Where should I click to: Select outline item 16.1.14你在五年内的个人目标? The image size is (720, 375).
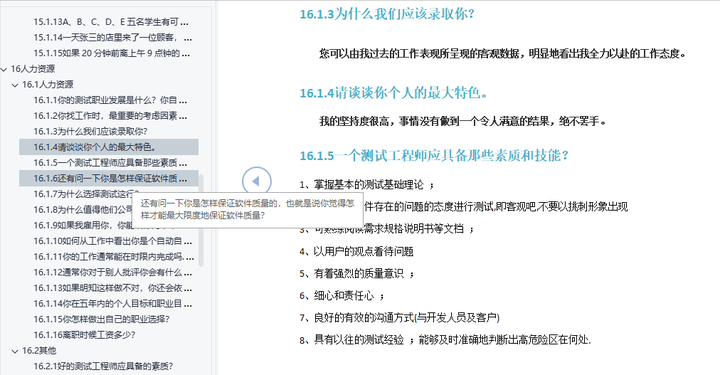[x=112, y=303]
